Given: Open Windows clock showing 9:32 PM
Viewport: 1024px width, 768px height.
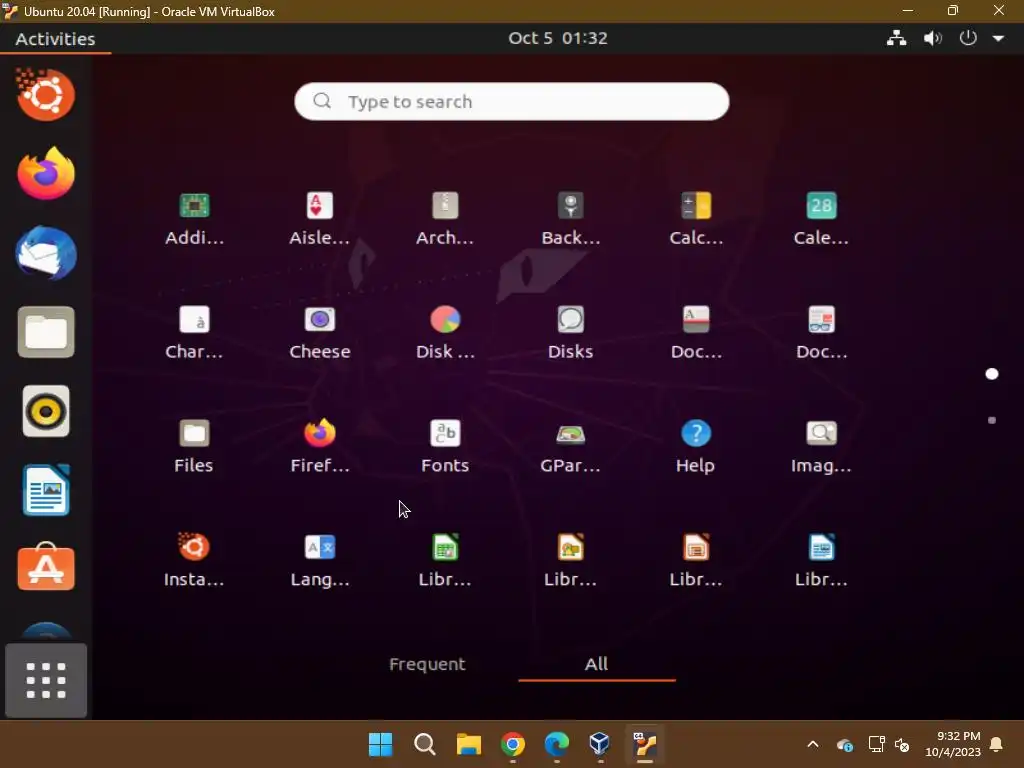Looking at the screenshot, I should [953, 744].
